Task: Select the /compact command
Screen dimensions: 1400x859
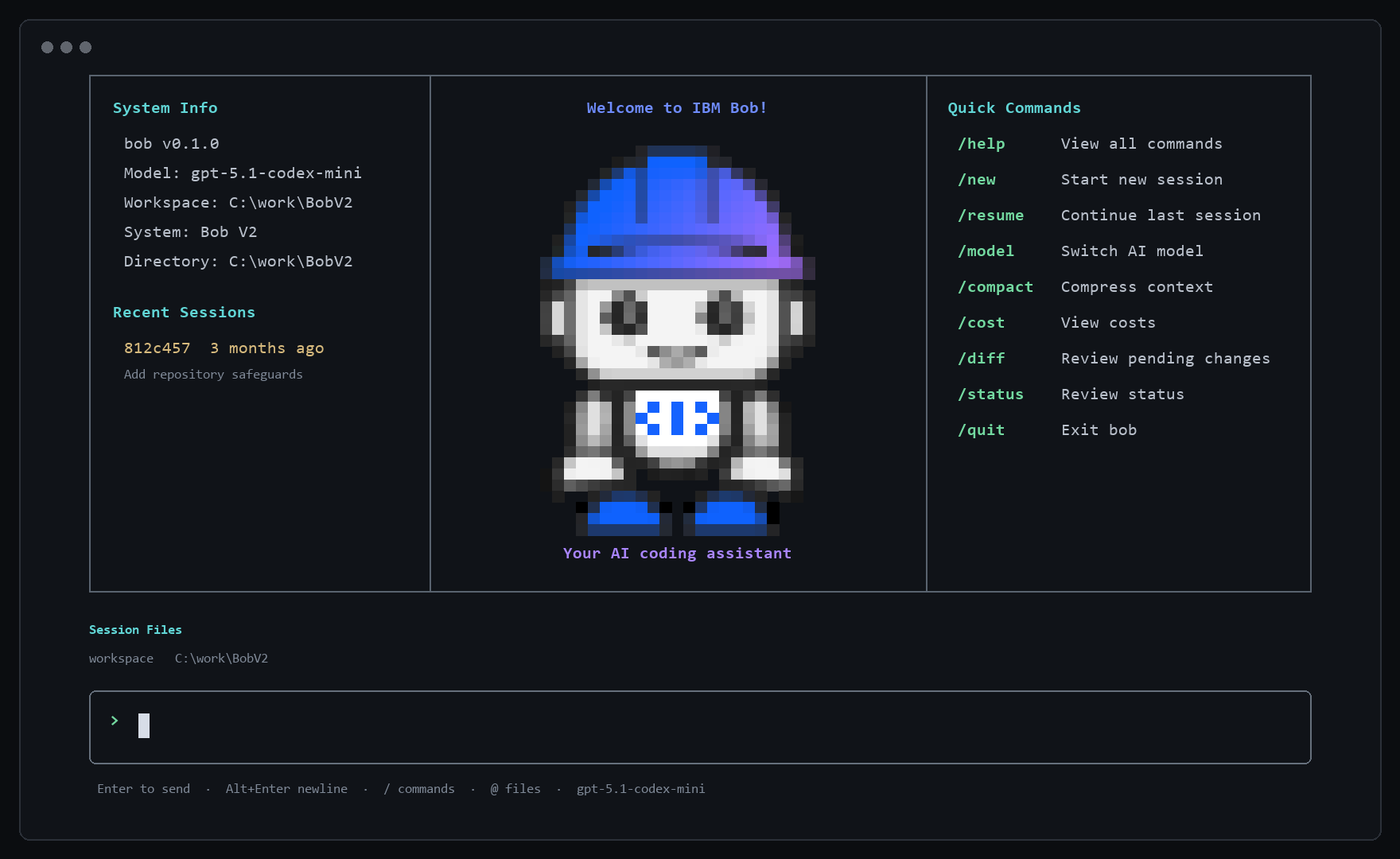Action: click(996, 287)
